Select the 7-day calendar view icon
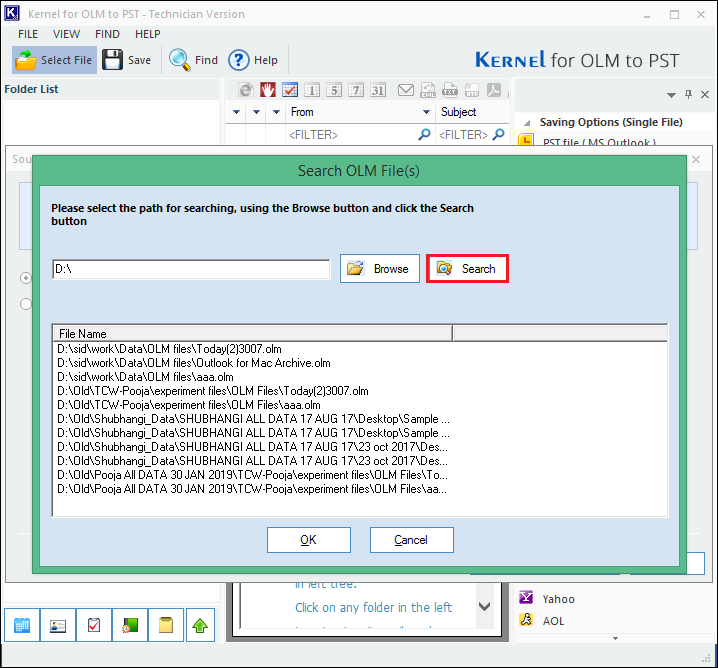This screenshot has width=718, height=668. (x=356, y=90)
